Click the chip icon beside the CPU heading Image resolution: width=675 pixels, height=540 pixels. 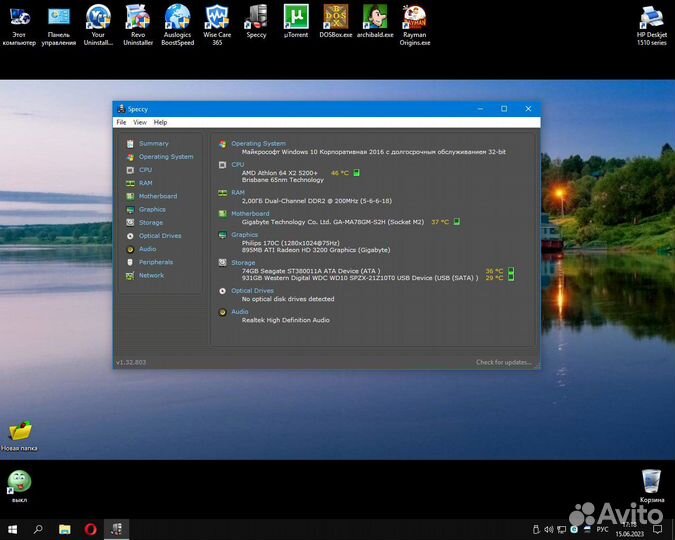[x=223, y=165]
